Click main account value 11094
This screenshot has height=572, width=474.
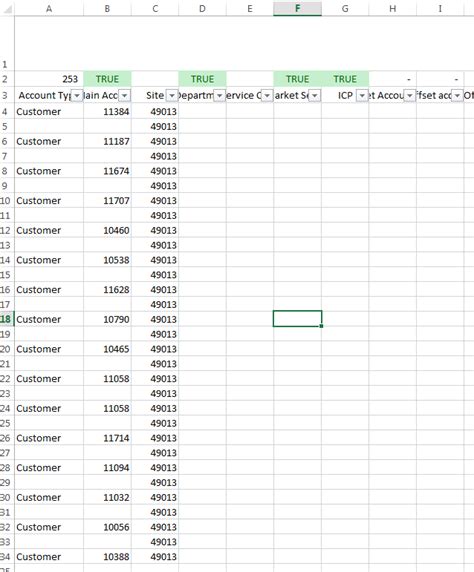pyautogui.click(x=116, y=468)
